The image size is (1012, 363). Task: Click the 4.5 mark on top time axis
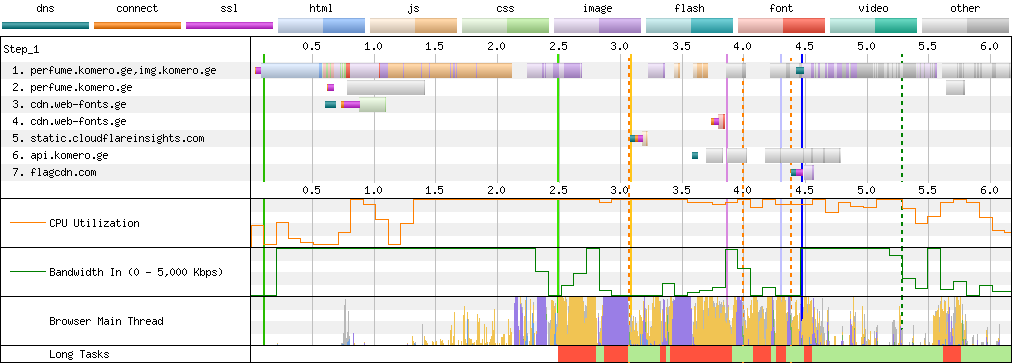point(804,47)
